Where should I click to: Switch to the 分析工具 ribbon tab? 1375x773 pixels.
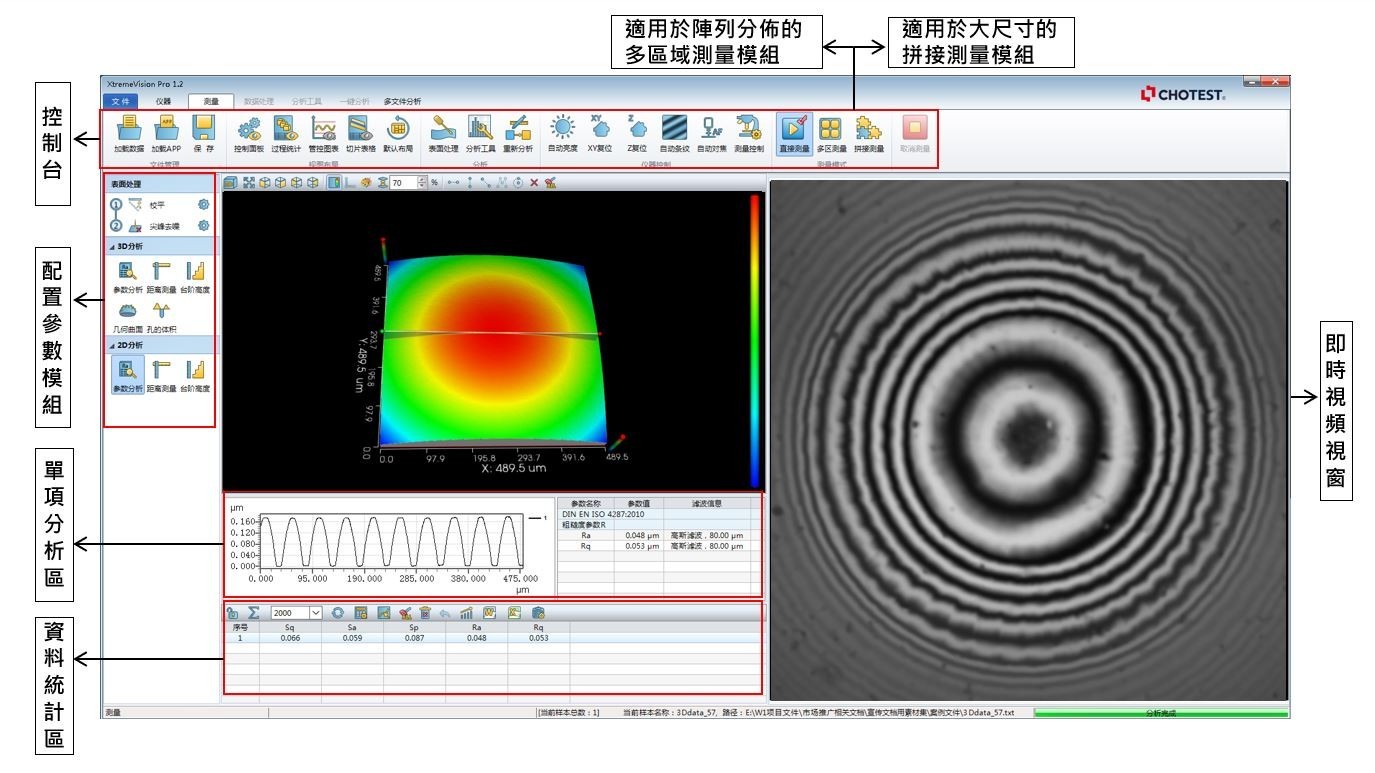tap(306, 101)
